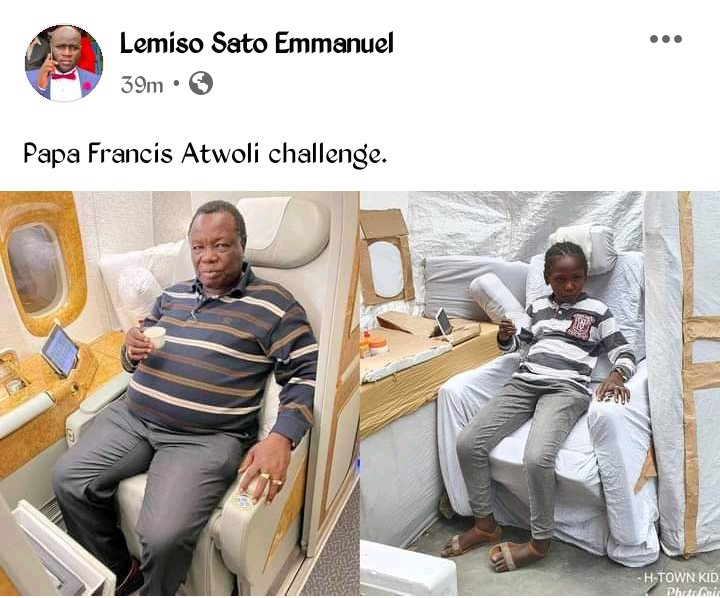The width and height of the screenshot is (720, 598).
Task: Open Lemiso Sato Emmanuel's round profile picture
Action: [64, 63]
